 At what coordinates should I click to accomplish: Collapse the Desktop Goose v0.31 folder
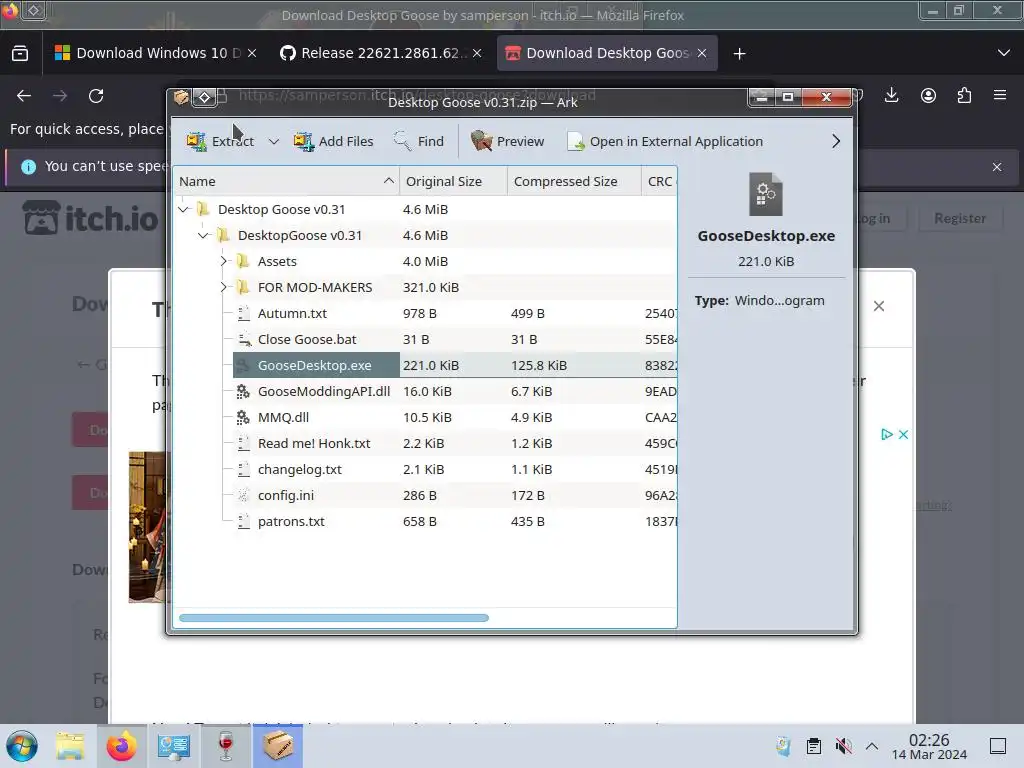[x=184, y=209]
